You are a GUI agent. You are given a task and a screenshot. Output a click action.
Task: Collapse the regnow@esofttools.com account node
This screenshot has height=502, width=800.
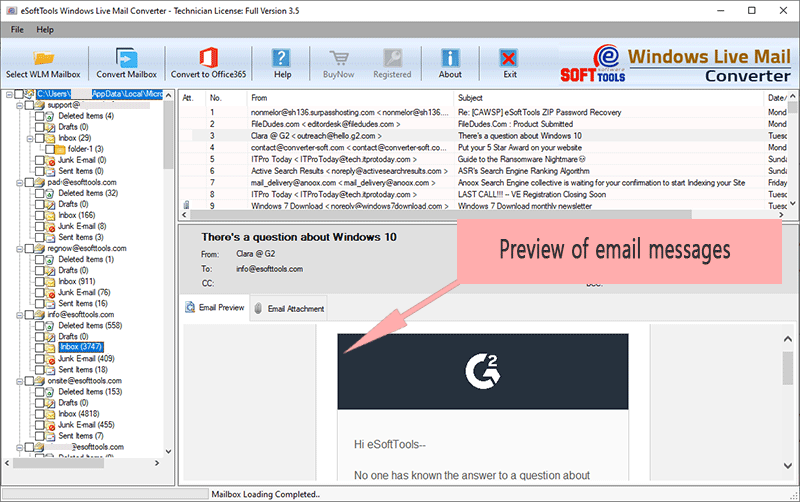[x=19, y=248]
